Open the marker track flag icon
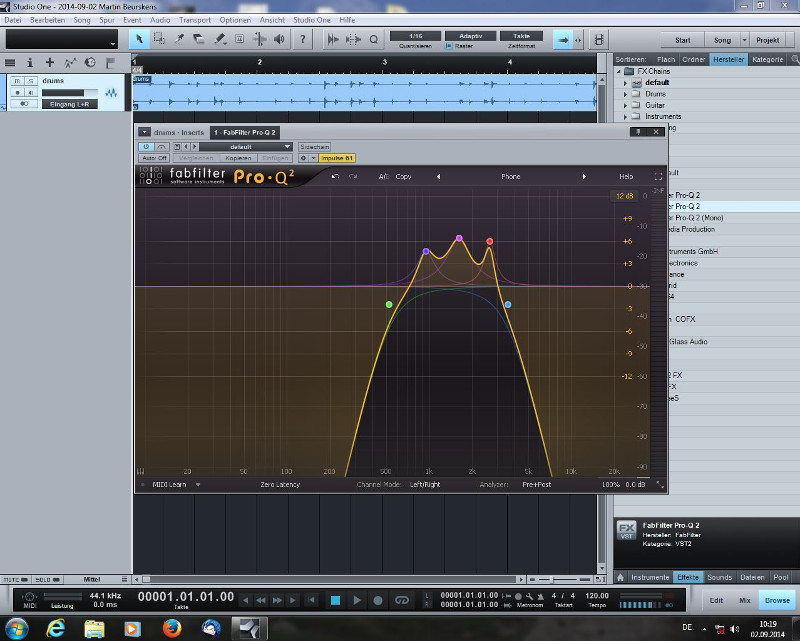The height and width of the screenshot is (641, 800). coord(110,63)
